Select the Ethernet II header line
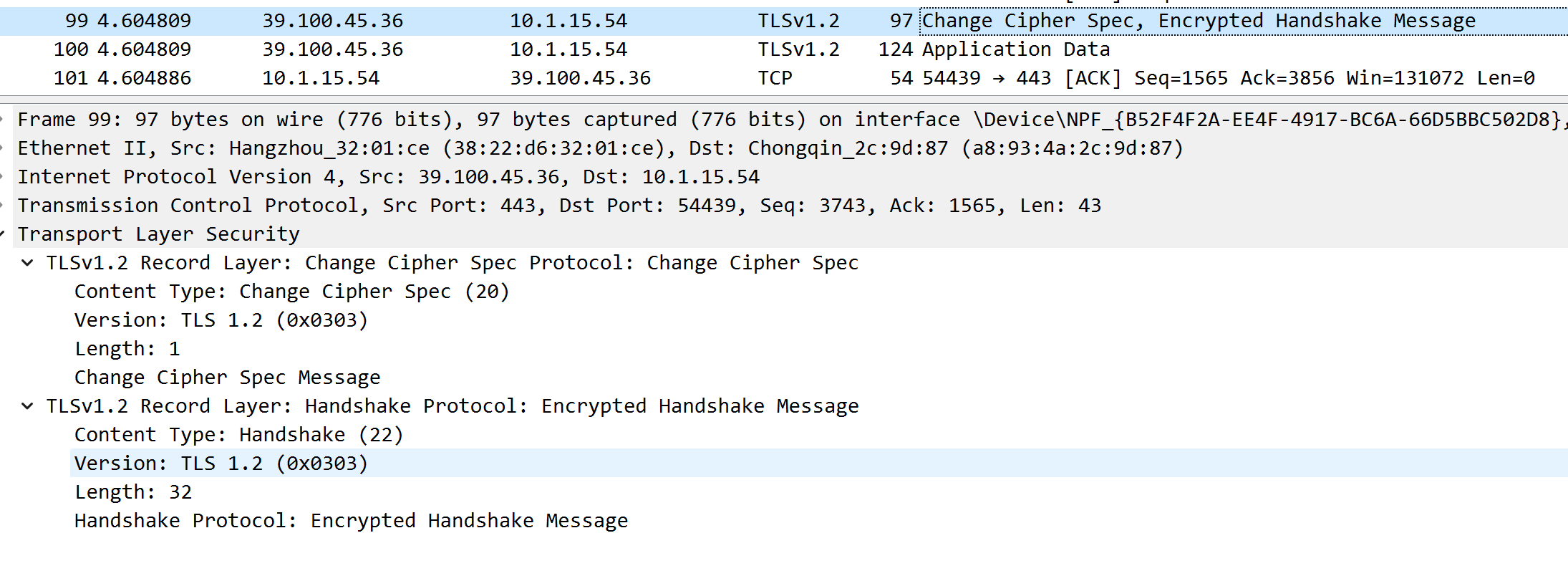This screenshot has height=576, width=1568. pyautogui.click(x=600, y=148)
